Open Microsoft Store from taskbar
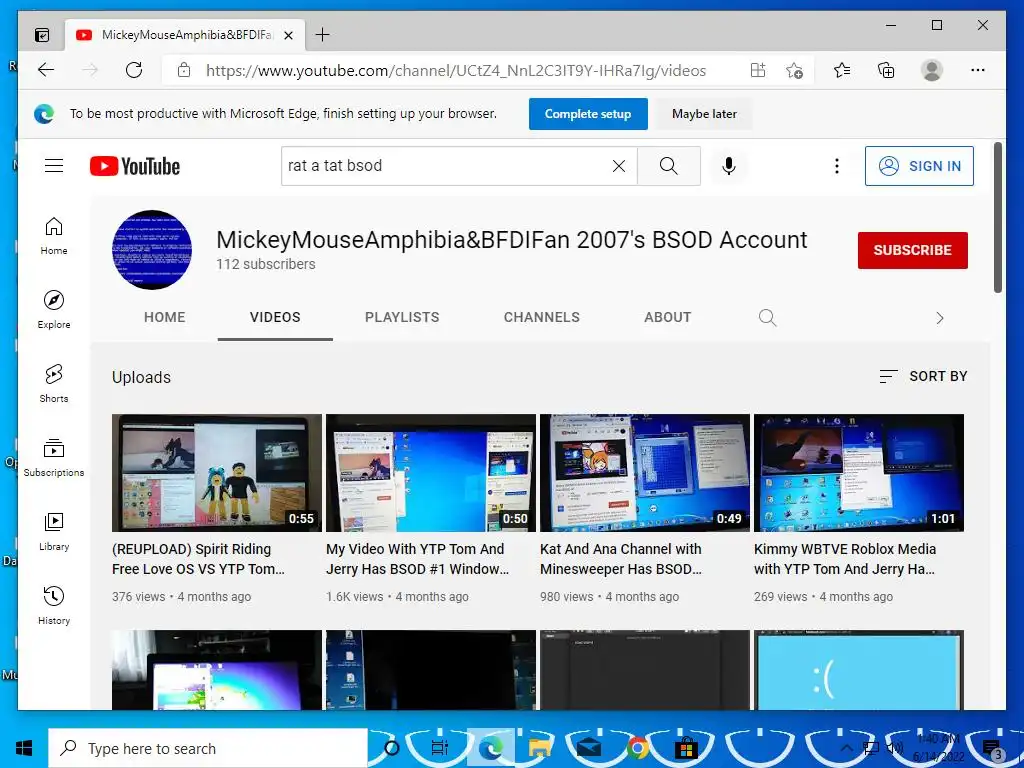Image resolution: width=1024 pixels, height=768 pixels. pyautogui.click(x=686, y=748)
